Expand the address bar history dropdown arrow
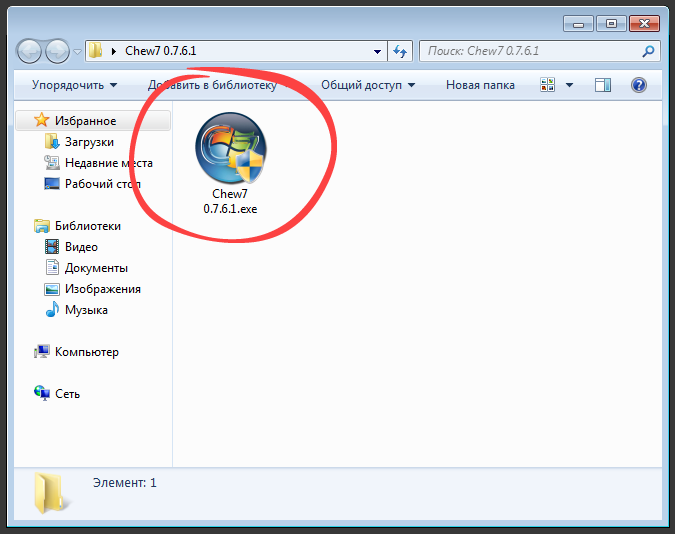The image size is (675, 534). pos(377,51)
